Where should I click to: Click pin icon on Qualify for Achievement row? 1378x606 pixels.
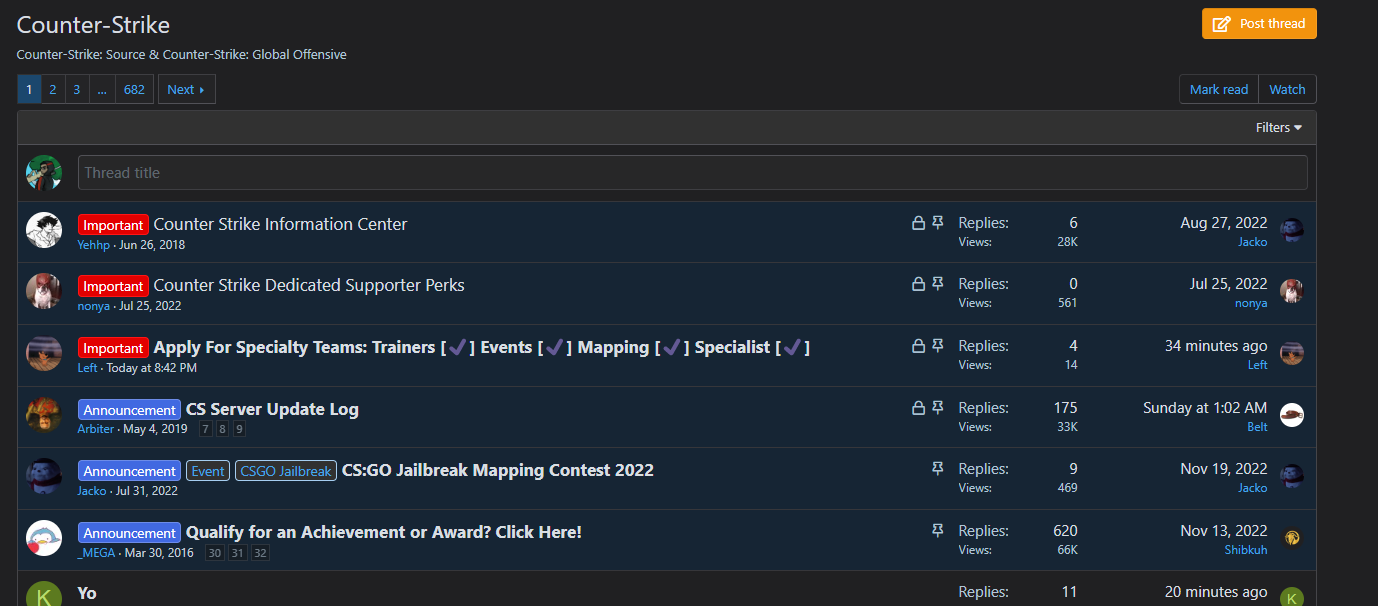point(938,531)
